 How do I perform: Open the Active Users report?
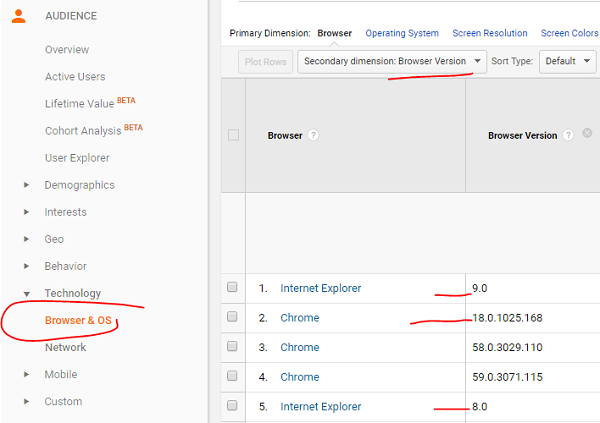coord(75,77)
